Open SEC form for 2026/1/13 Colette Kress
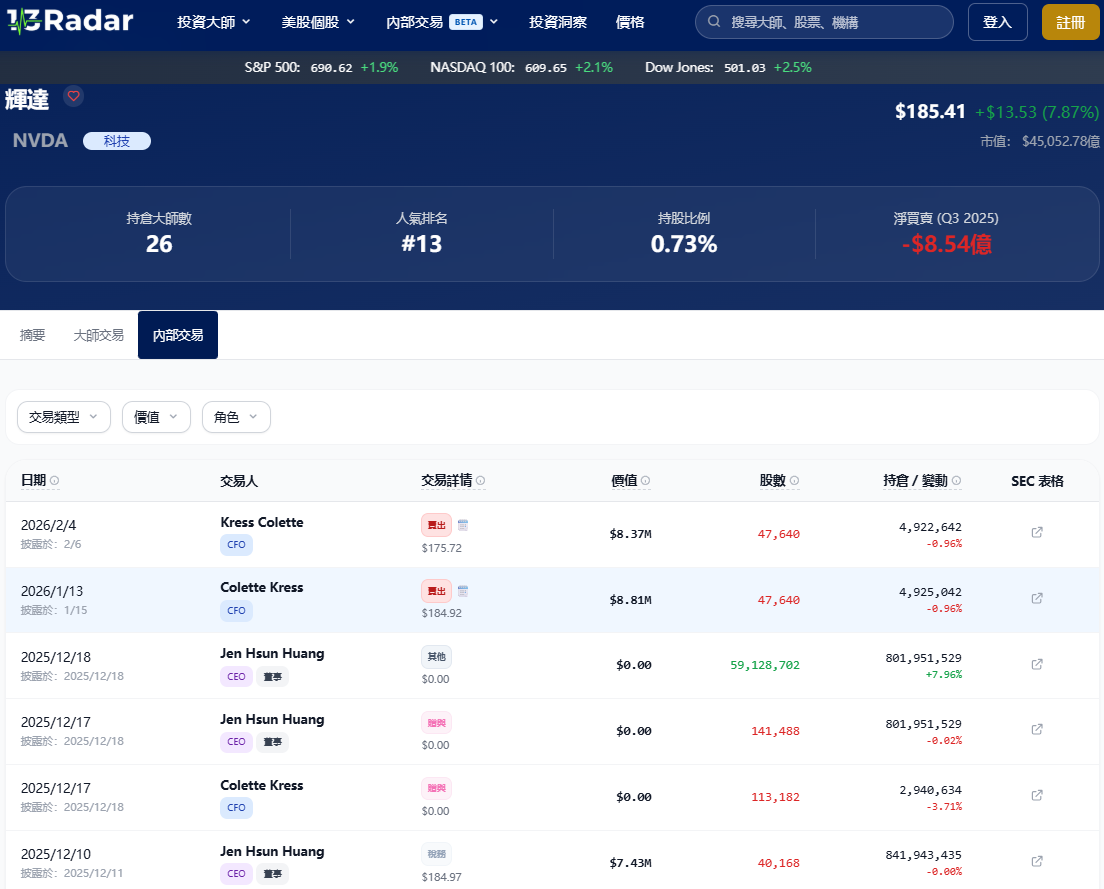This screenshot has width=1104, height=889. coord(1037,598)
